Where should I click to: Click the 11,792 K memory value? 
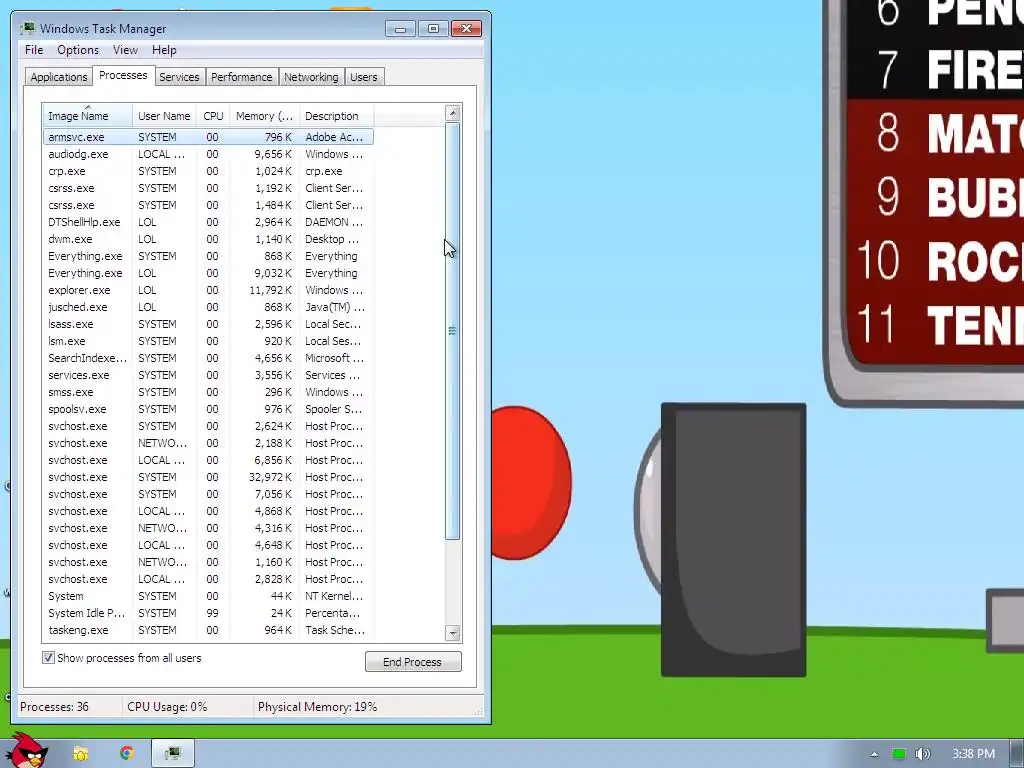tap(270, 290)
